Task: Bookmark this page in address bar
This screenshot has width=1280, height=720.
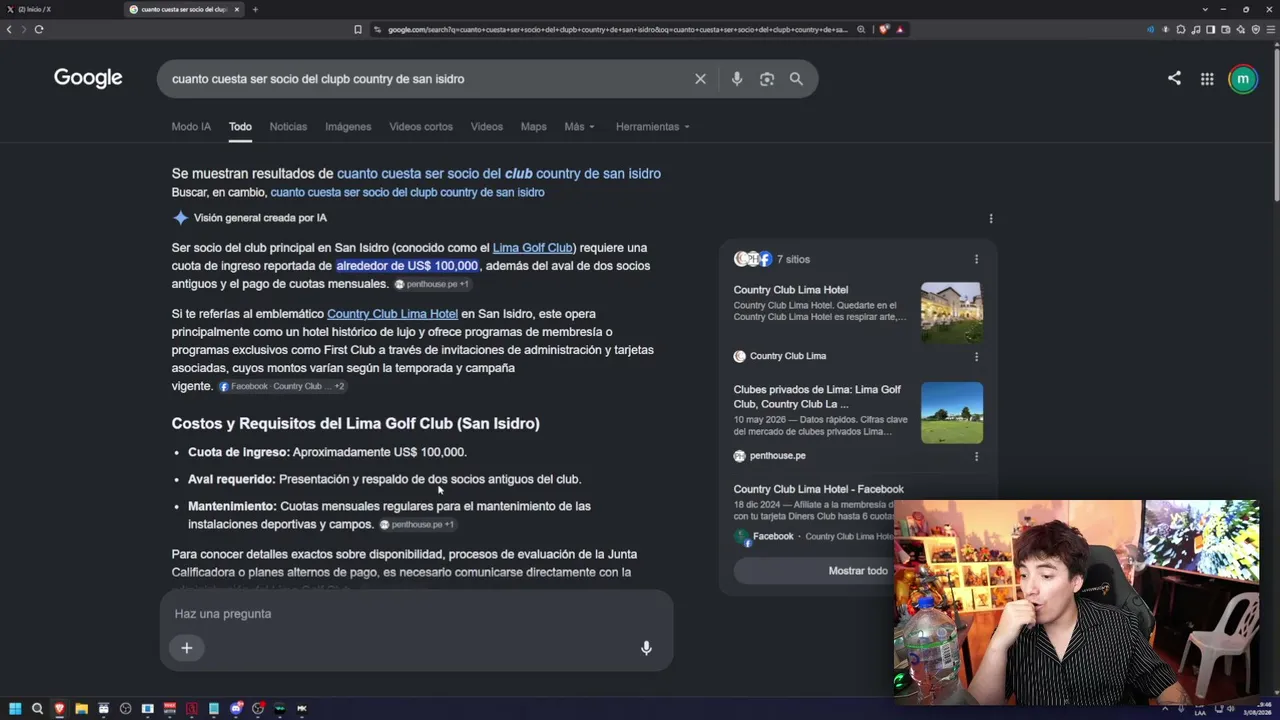Action: (358, 29)
